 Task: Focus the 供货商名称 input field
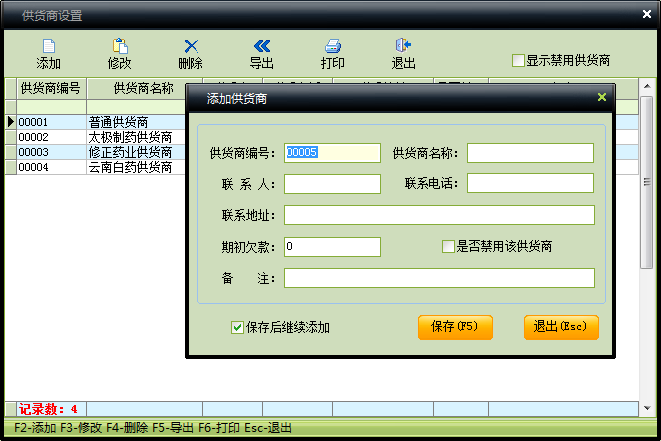point(530,153)
